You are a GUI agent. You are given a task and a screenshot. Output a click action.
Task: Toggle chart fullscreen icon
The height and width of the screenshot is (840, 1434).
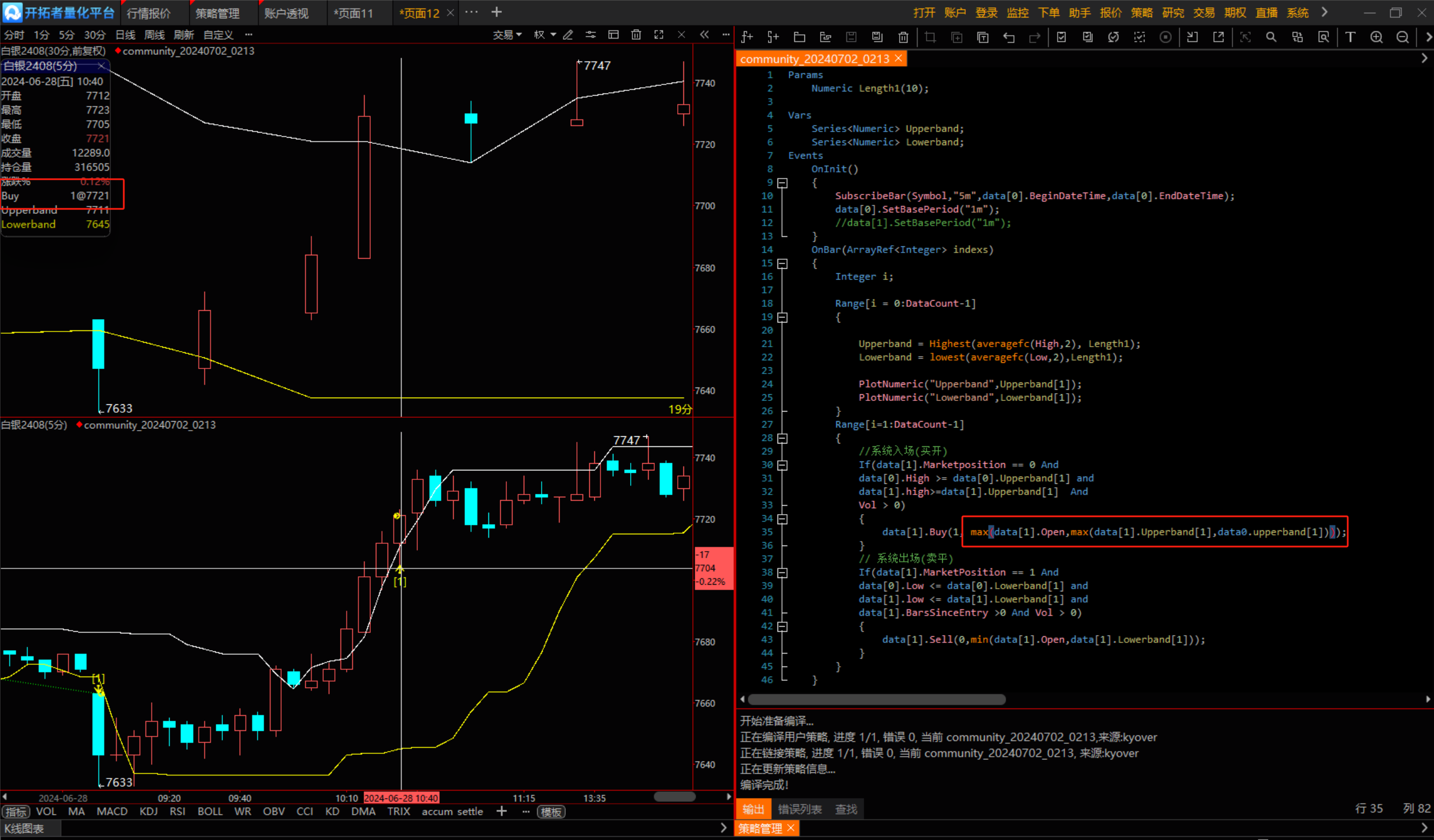tap(659, 35)
